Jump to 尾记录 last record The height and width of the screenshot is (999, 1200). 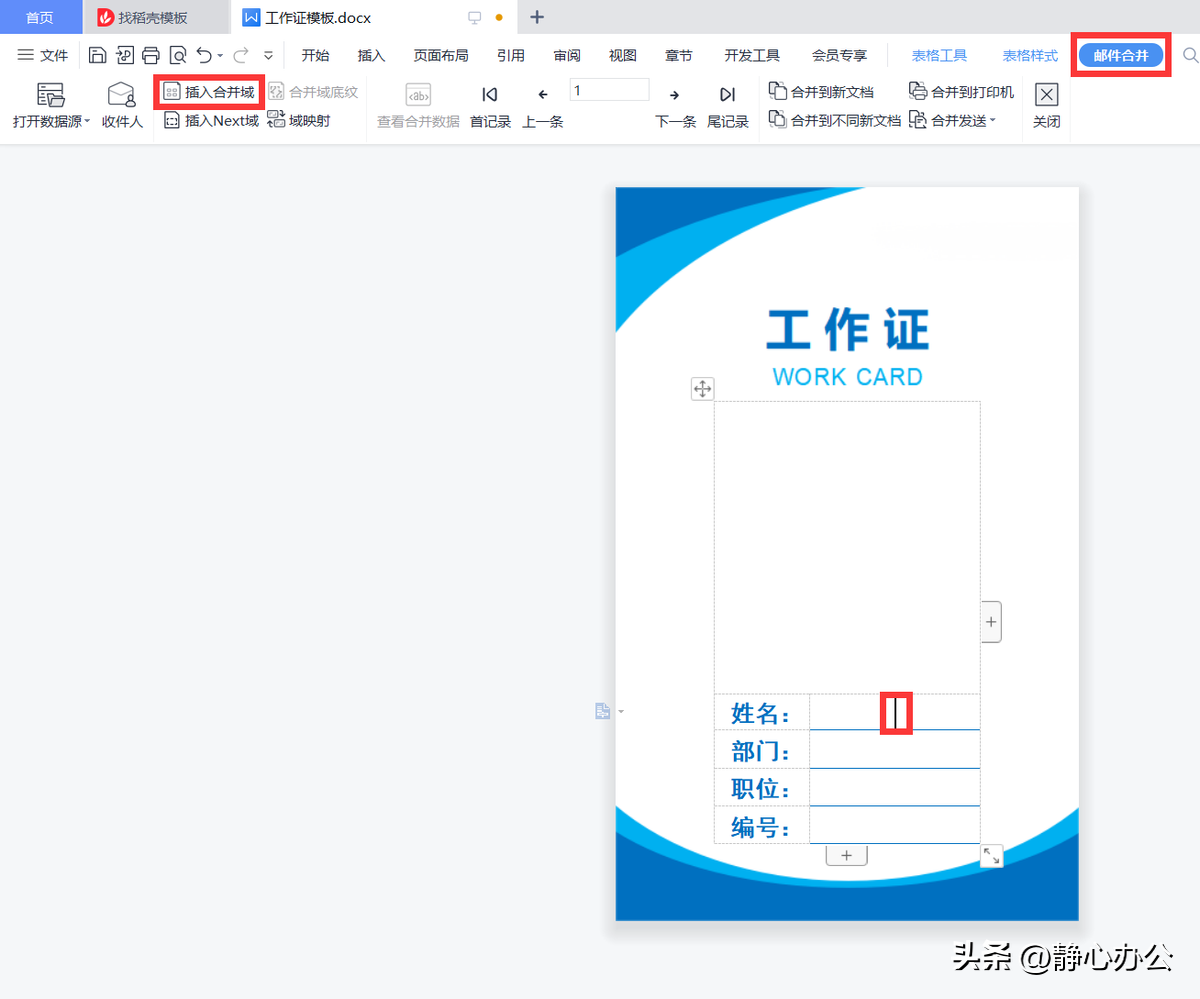[728, 107]
